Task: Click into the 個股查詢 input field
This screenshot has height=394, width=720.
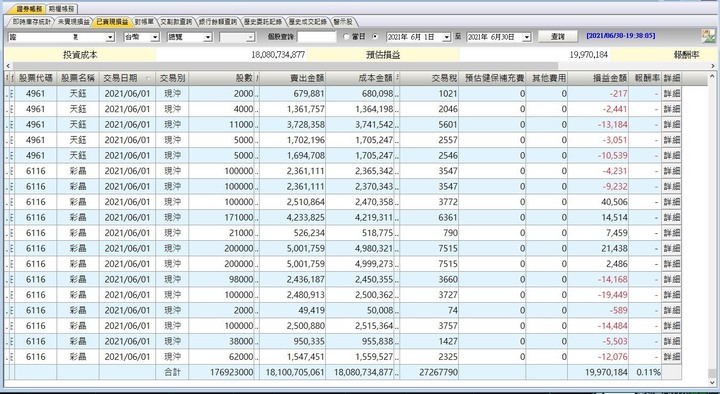Action: [x=317, y=37]
